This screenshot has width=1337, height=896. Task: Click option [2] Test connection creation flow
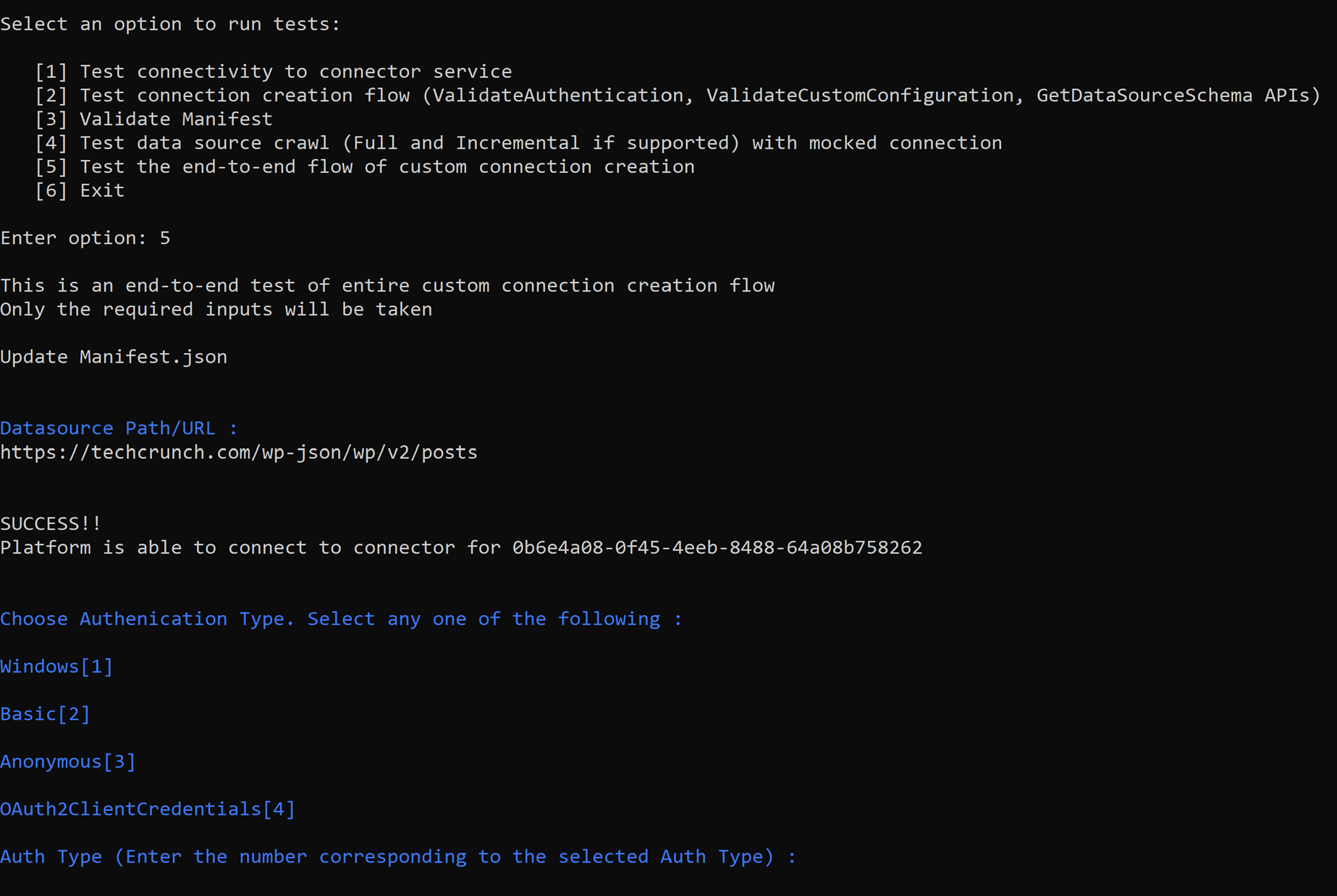[x=677, y=96]
